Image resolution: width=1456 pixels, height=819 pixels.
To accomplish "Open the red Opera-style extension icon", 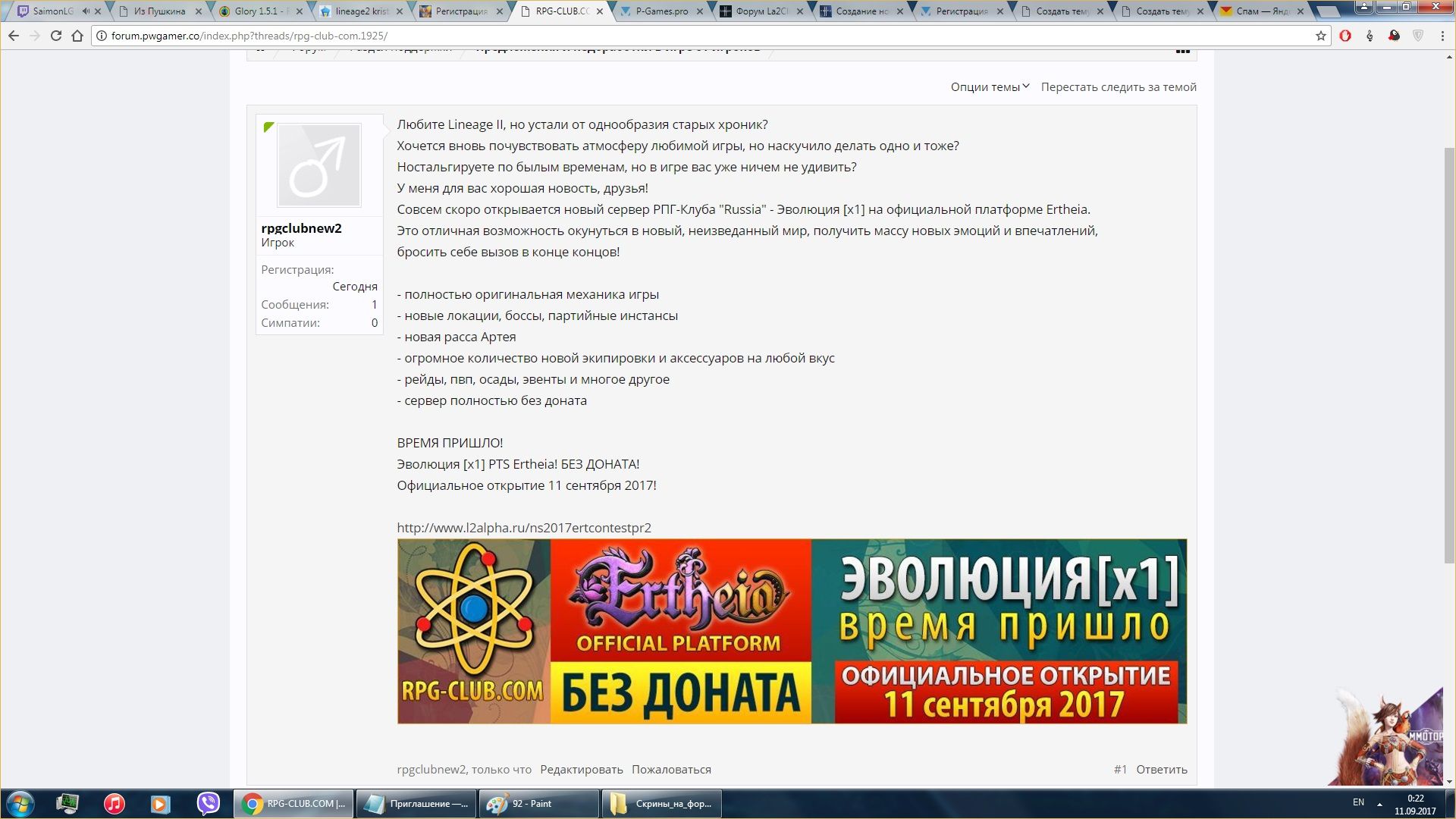I will click(1345, 36).
